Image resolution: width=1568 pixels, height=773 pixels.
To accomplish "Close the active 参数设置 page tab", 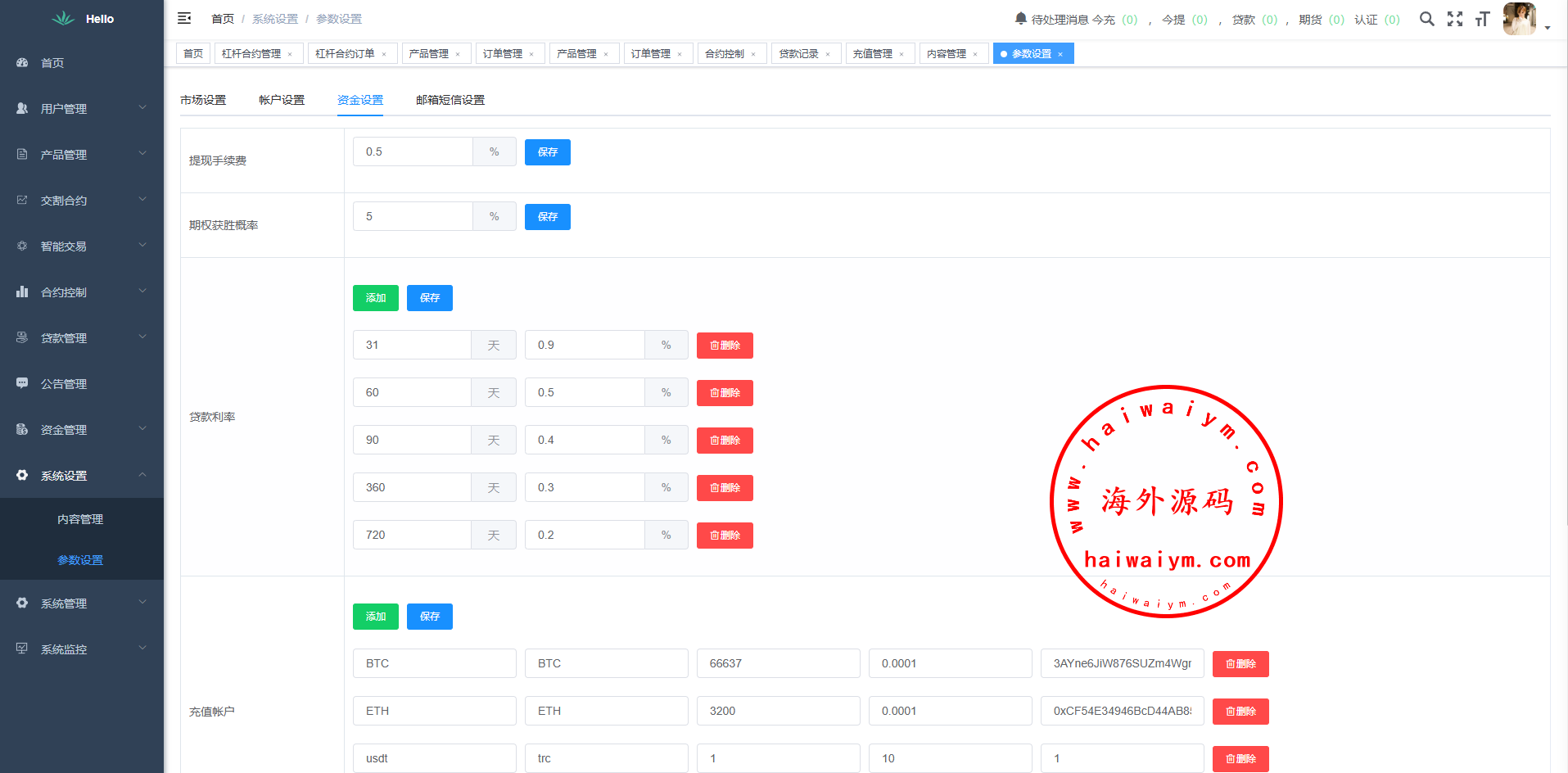I will click(x=1060, y=54).
